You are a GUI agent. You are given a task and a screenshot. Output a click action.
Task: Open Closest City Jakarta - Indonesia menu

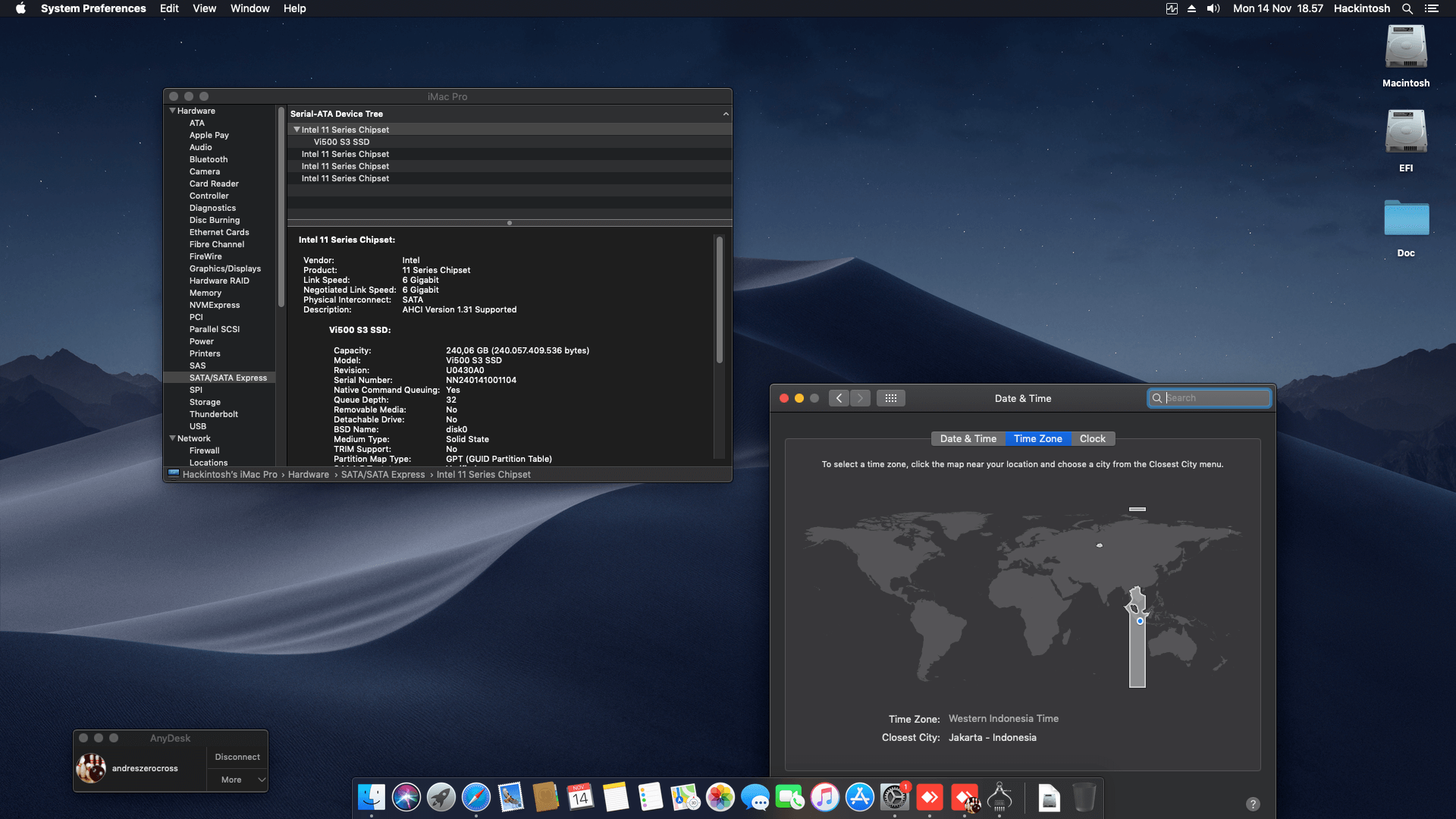click(x=992, y=737)
